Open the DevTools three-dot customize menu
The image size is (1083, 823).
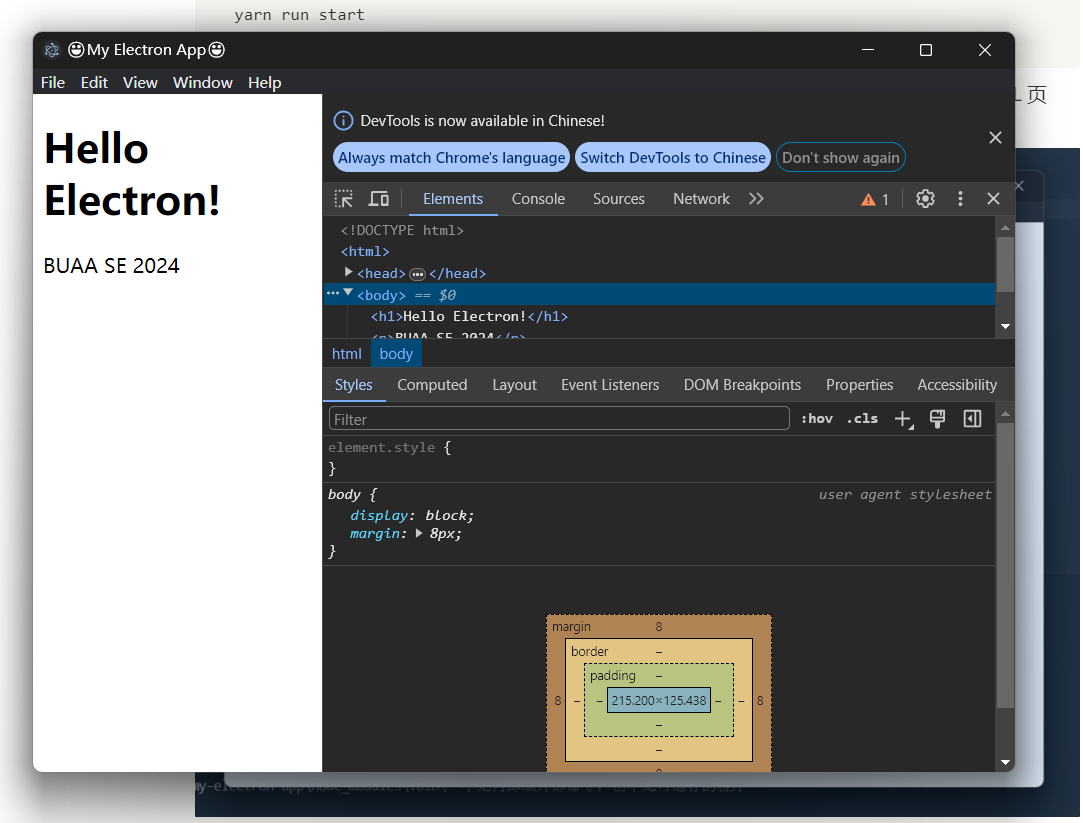(960, 199)
